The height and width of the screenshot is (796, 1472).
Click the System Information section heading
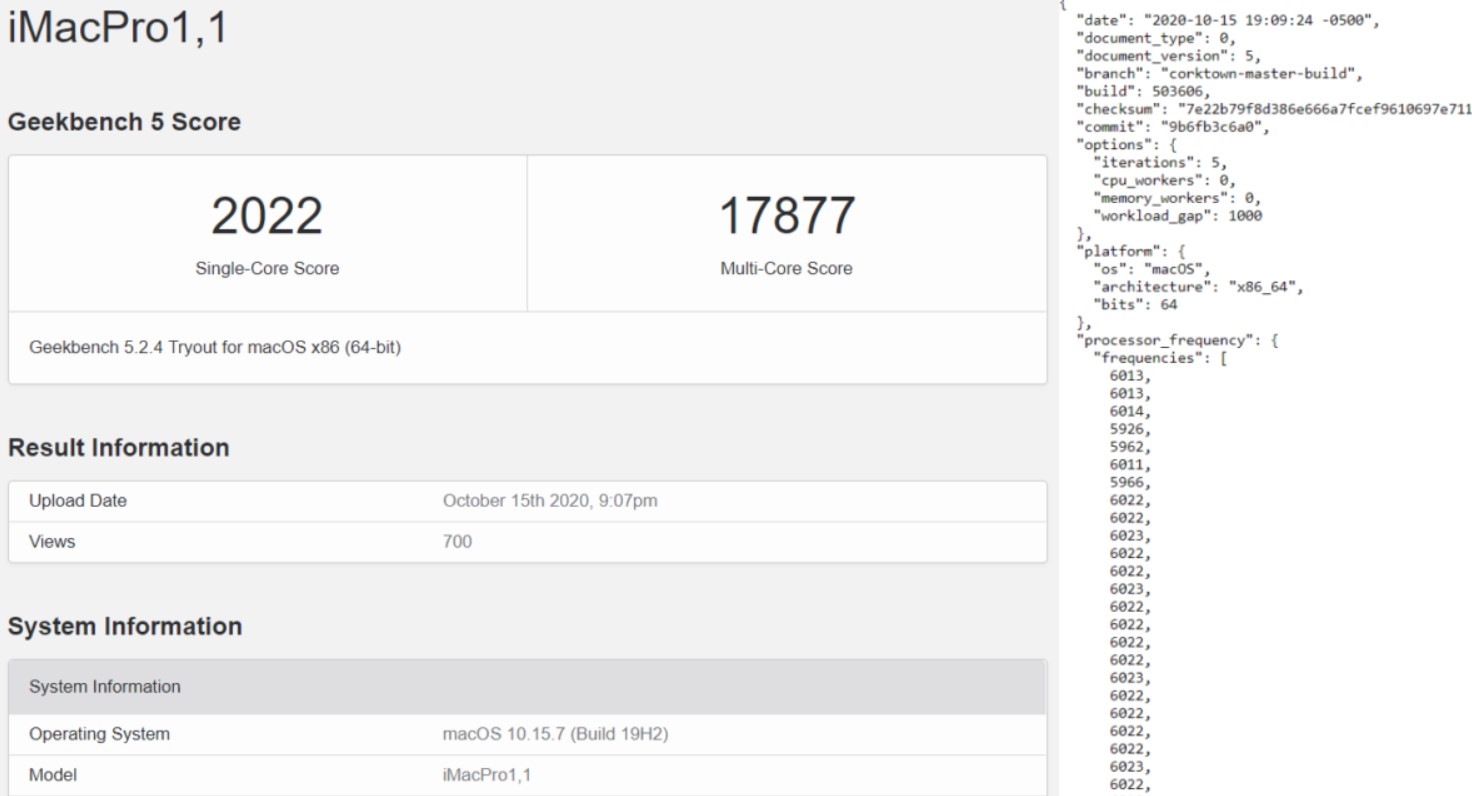click(125, 627)
